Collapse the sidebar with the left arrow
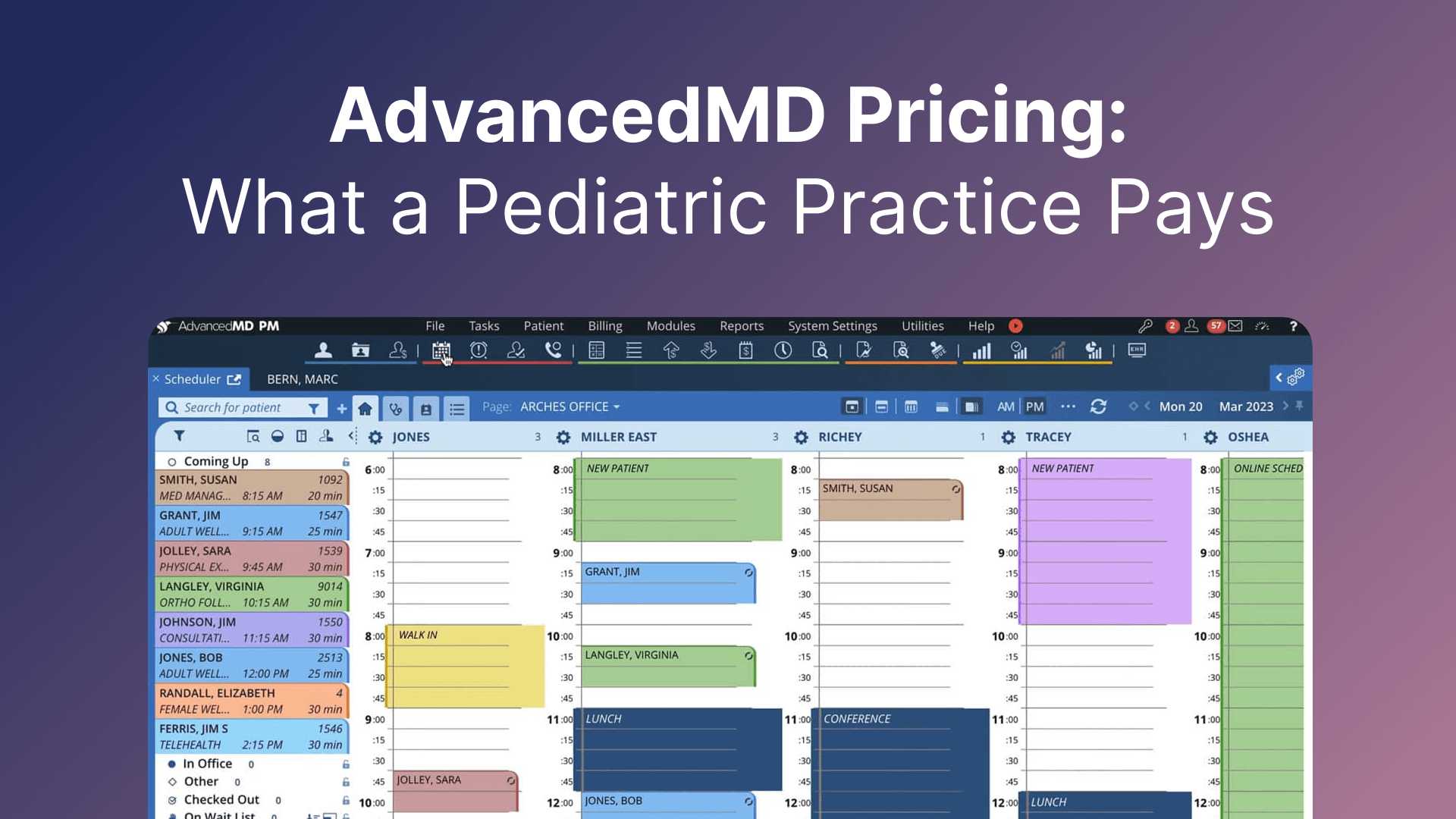Viewport: 1456px width, 819px height. pos(352,436)
